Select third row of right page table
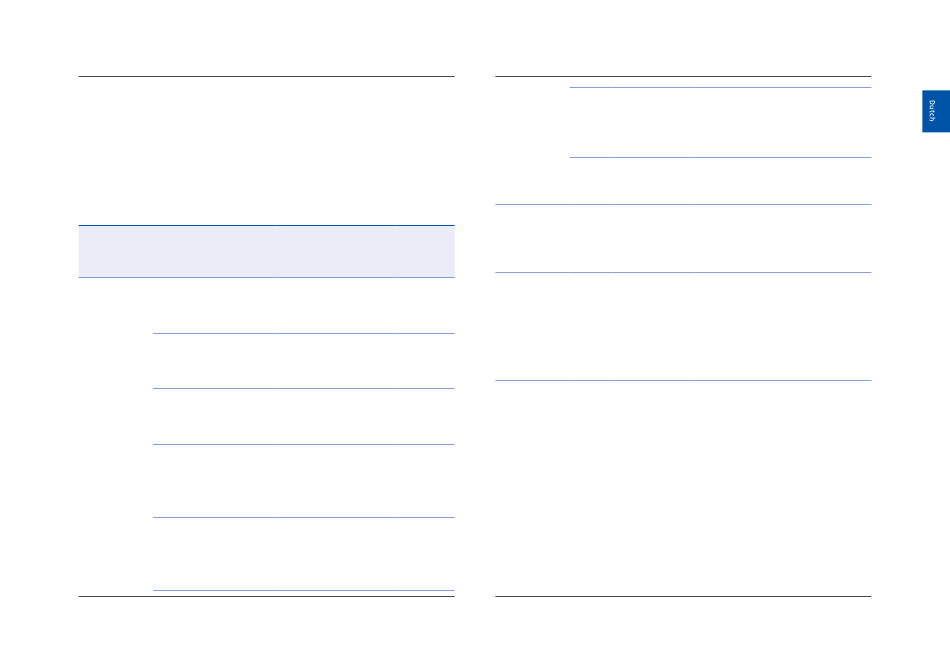 point(683,238)
